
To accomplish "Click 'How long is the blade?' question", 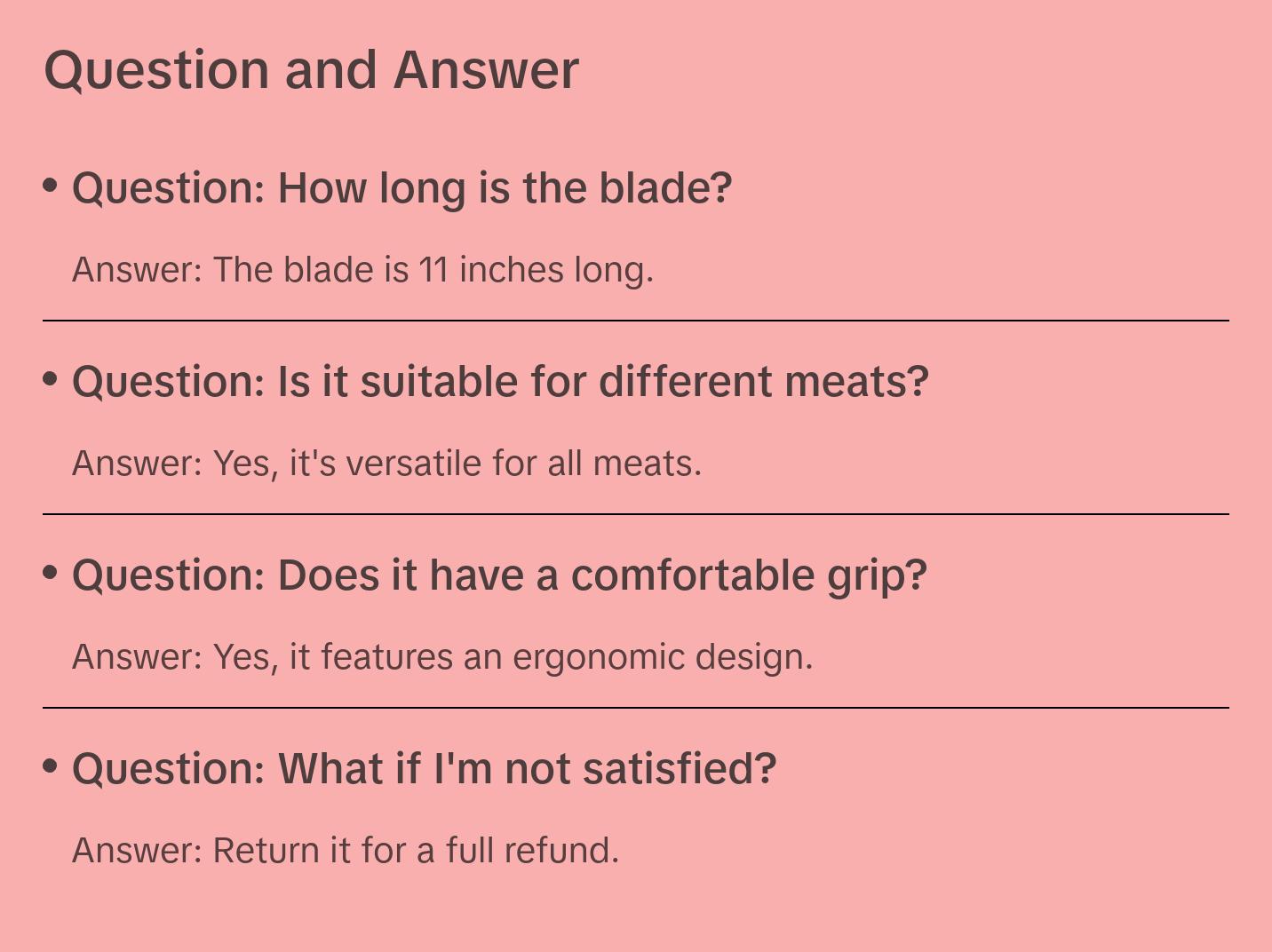I will tap(401, 188).
